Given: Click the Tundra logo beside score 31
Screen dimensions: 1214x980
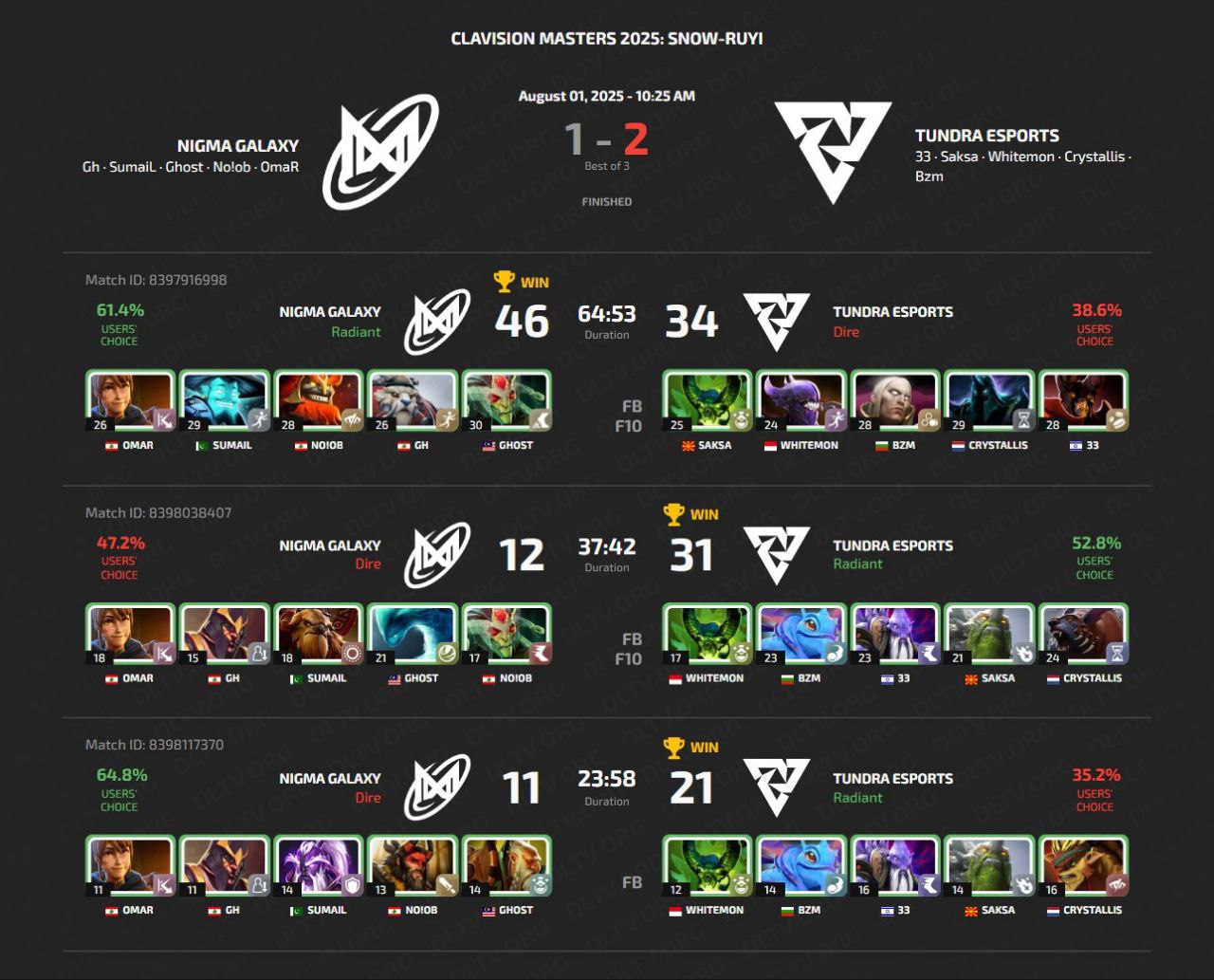Looking at the screenshot, I should tap(776, 555).
